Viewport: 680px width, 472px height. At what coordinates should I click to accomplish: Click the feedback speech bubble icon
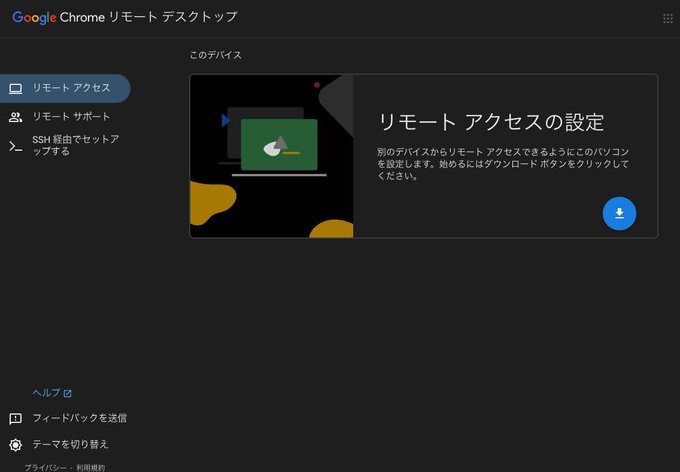tap(16, 419)
